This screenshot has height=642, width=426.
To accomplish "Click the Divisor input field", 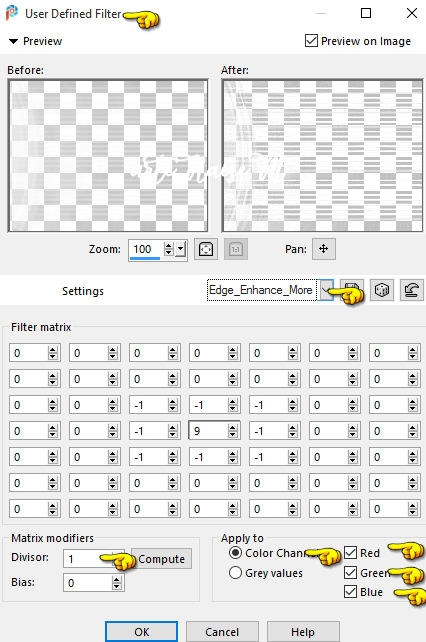I will point(86,559).
